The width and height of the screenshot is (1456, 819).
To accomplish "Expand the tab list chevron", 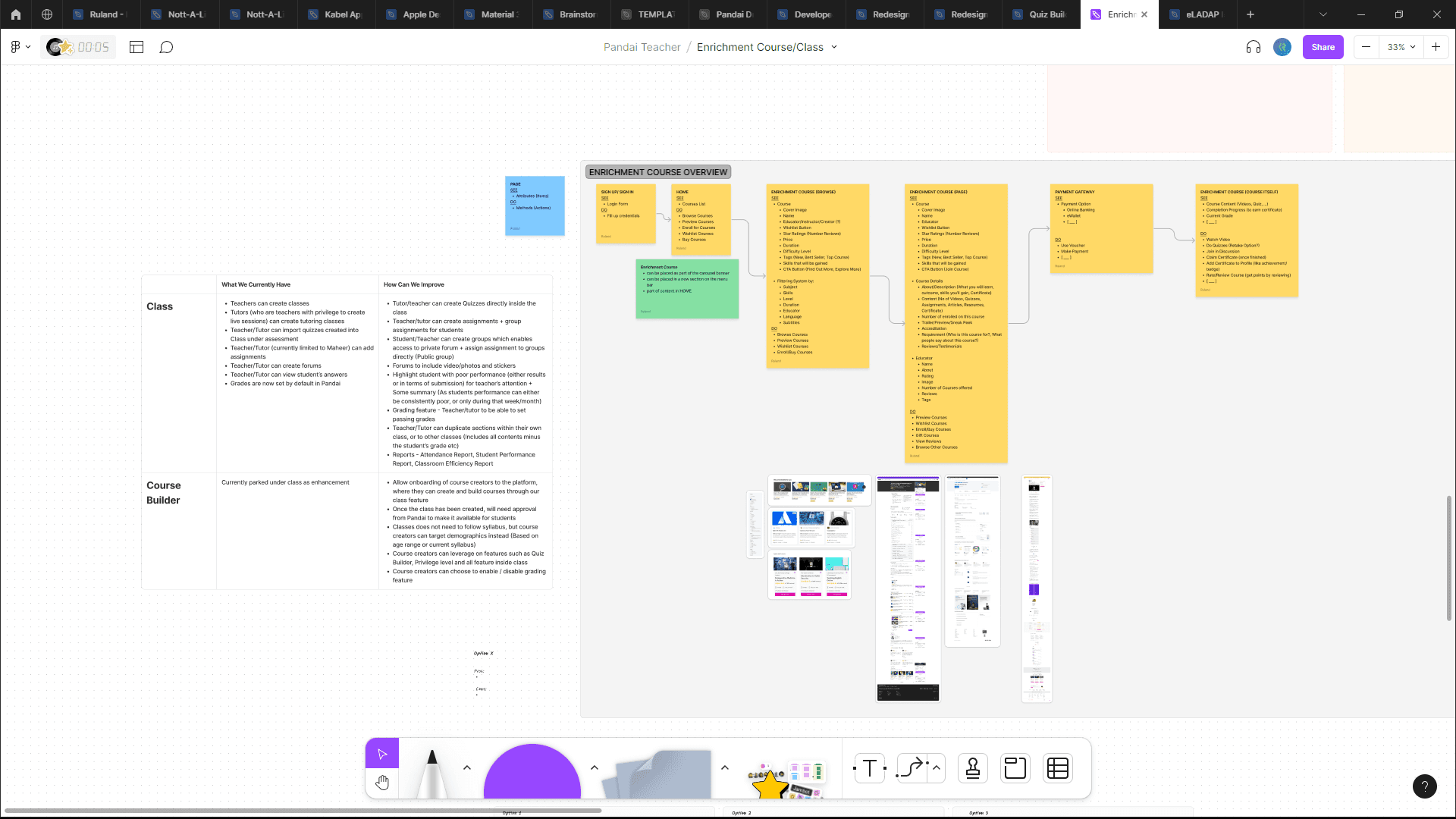I will tap(1323, 14).
